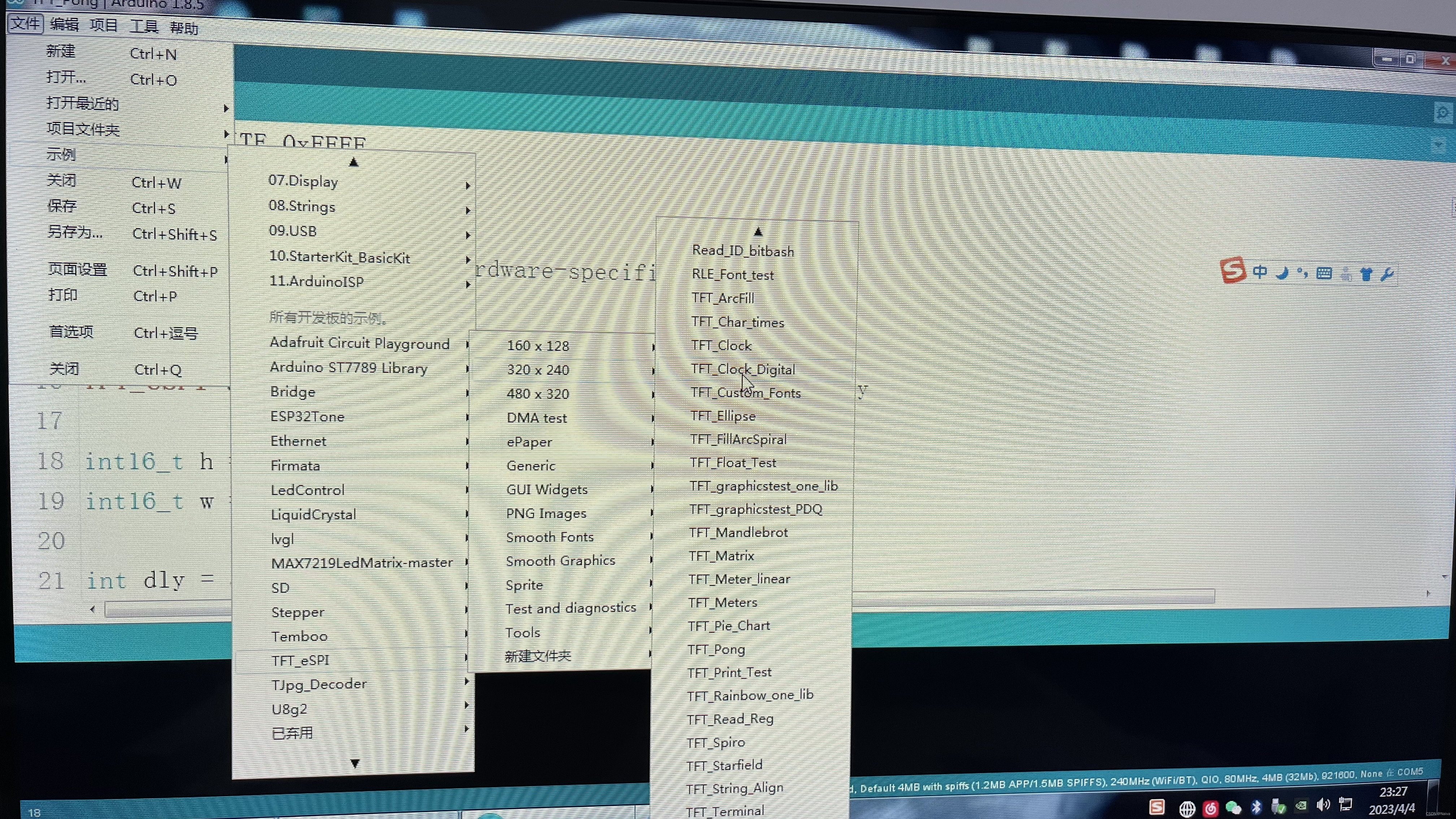
Task: Open the NVIDIA tray icon
Action: [x=1301, y=805]
